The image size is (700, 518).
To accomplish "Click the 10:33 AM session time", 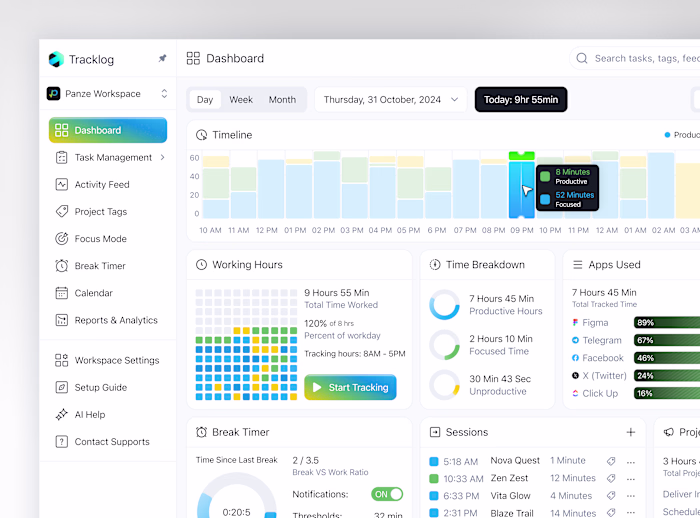I will coord(463,479).
